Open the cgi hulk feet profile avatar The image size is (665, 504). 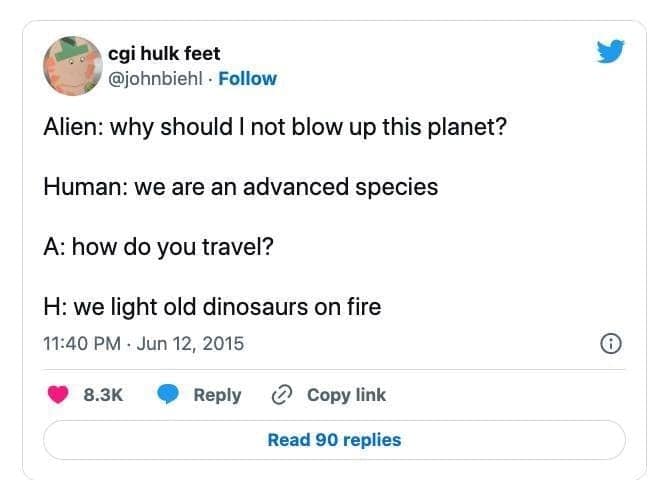(x=71, y=65)
